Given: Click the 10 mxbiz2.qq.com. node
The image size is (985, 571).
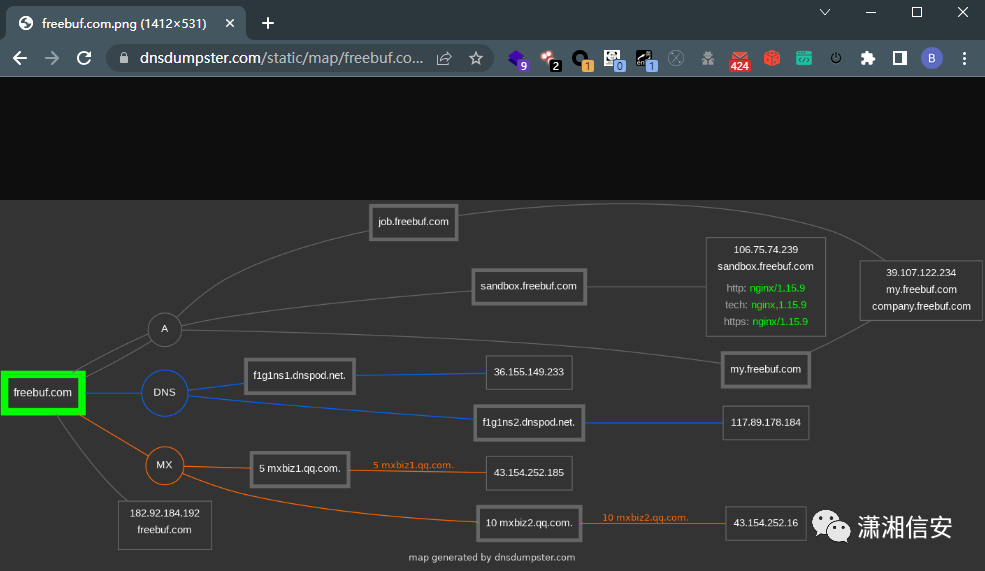Looking at the screenshot, I should coord(529,523).
